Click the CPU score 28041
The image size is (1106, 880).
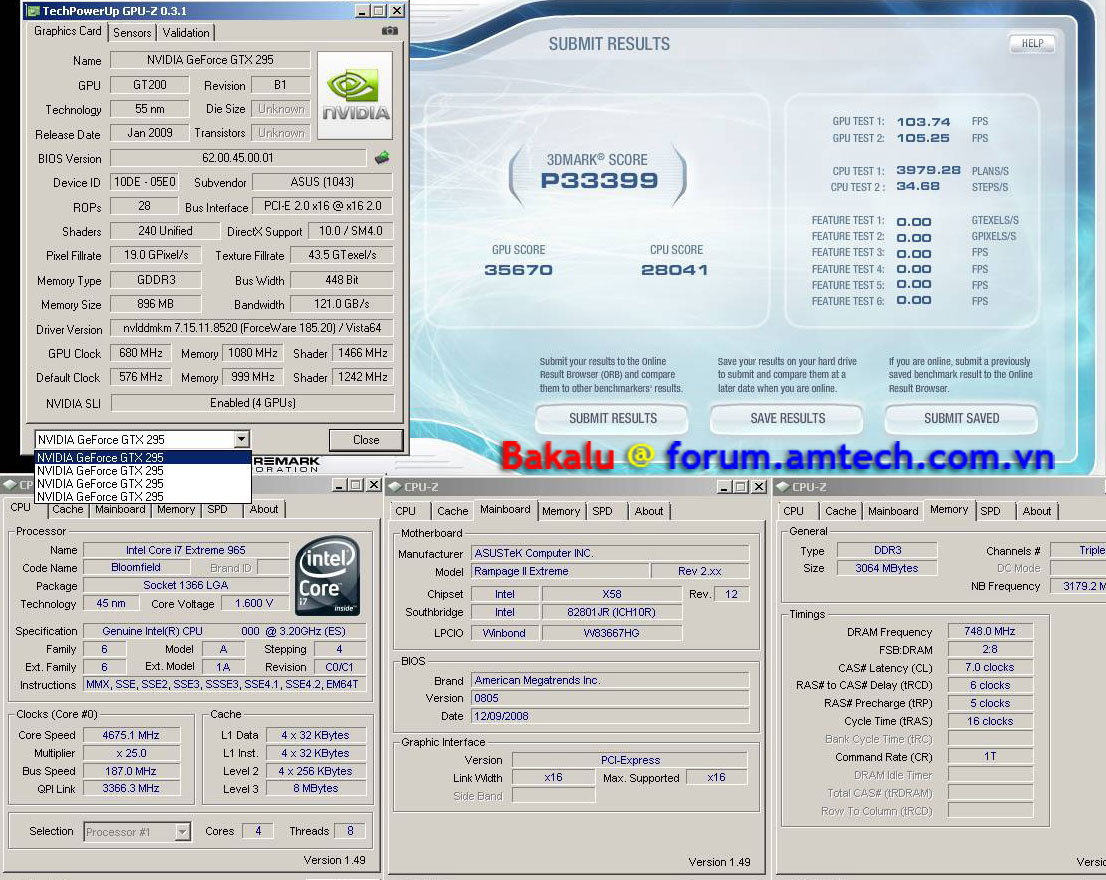[x=674, y=270]
